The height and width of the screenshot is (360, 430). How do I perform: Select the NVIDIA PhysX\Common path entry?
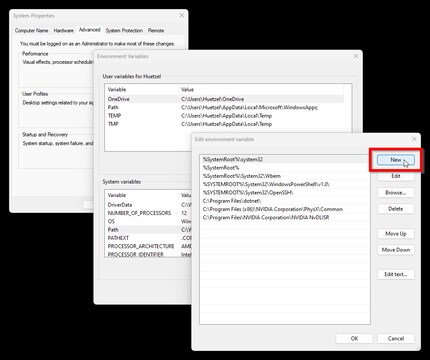[x=285, y=209]
